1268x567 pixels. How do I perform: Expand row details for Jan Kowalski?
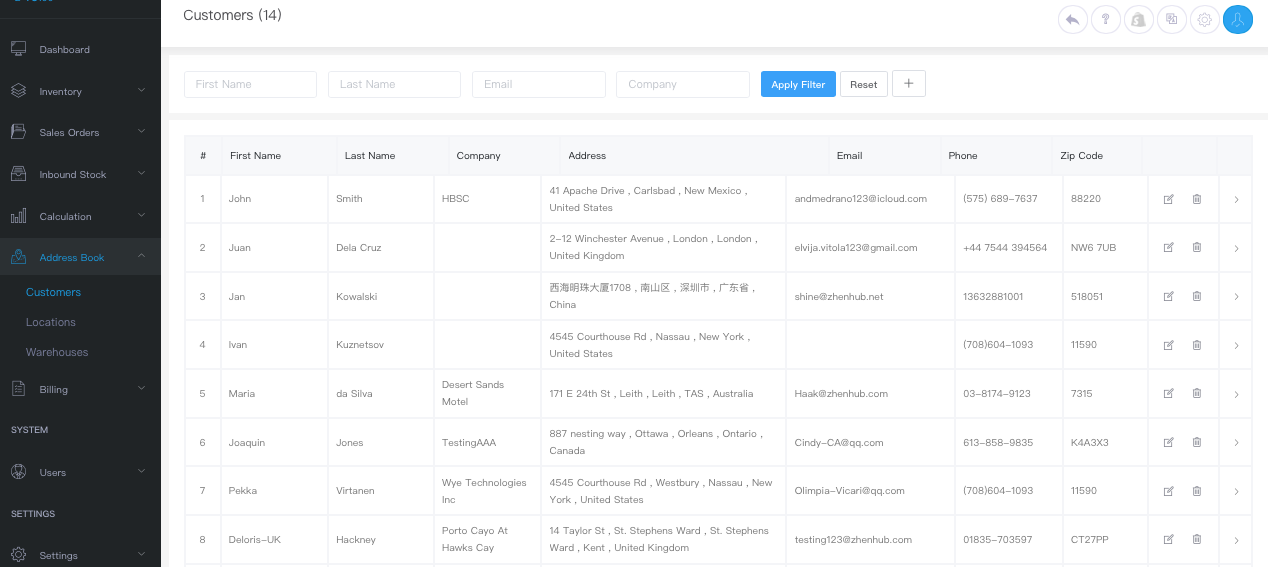coord(1236,297)
